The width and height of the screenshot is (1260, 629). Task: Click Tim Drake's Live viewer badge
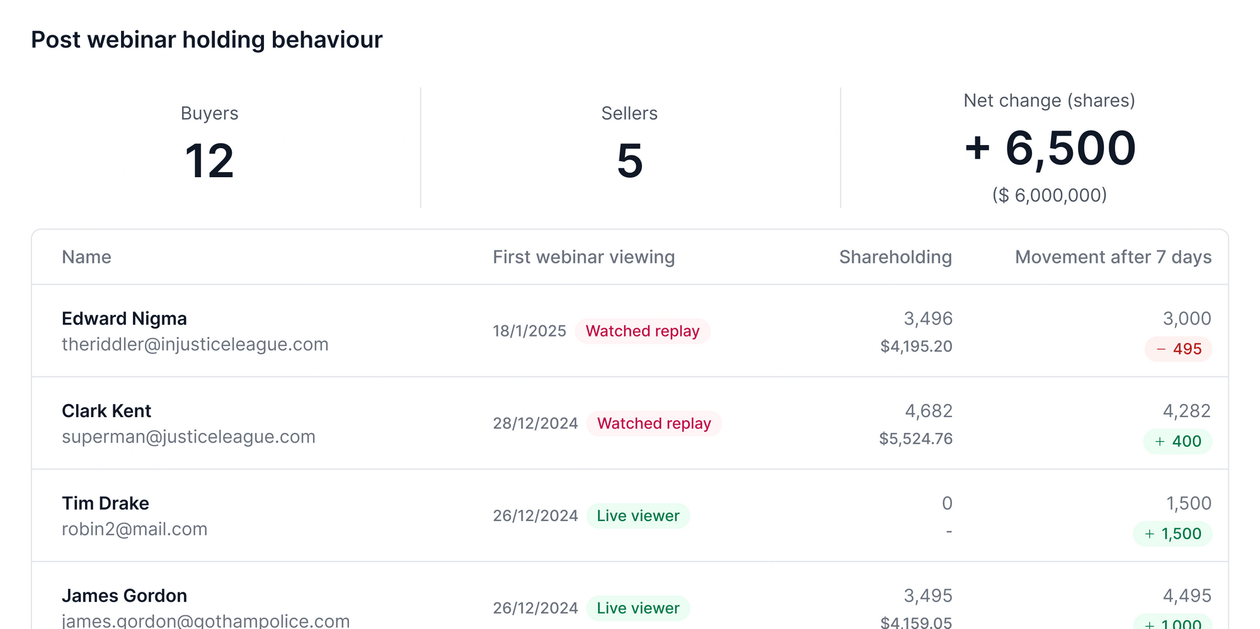coord(638,516)
